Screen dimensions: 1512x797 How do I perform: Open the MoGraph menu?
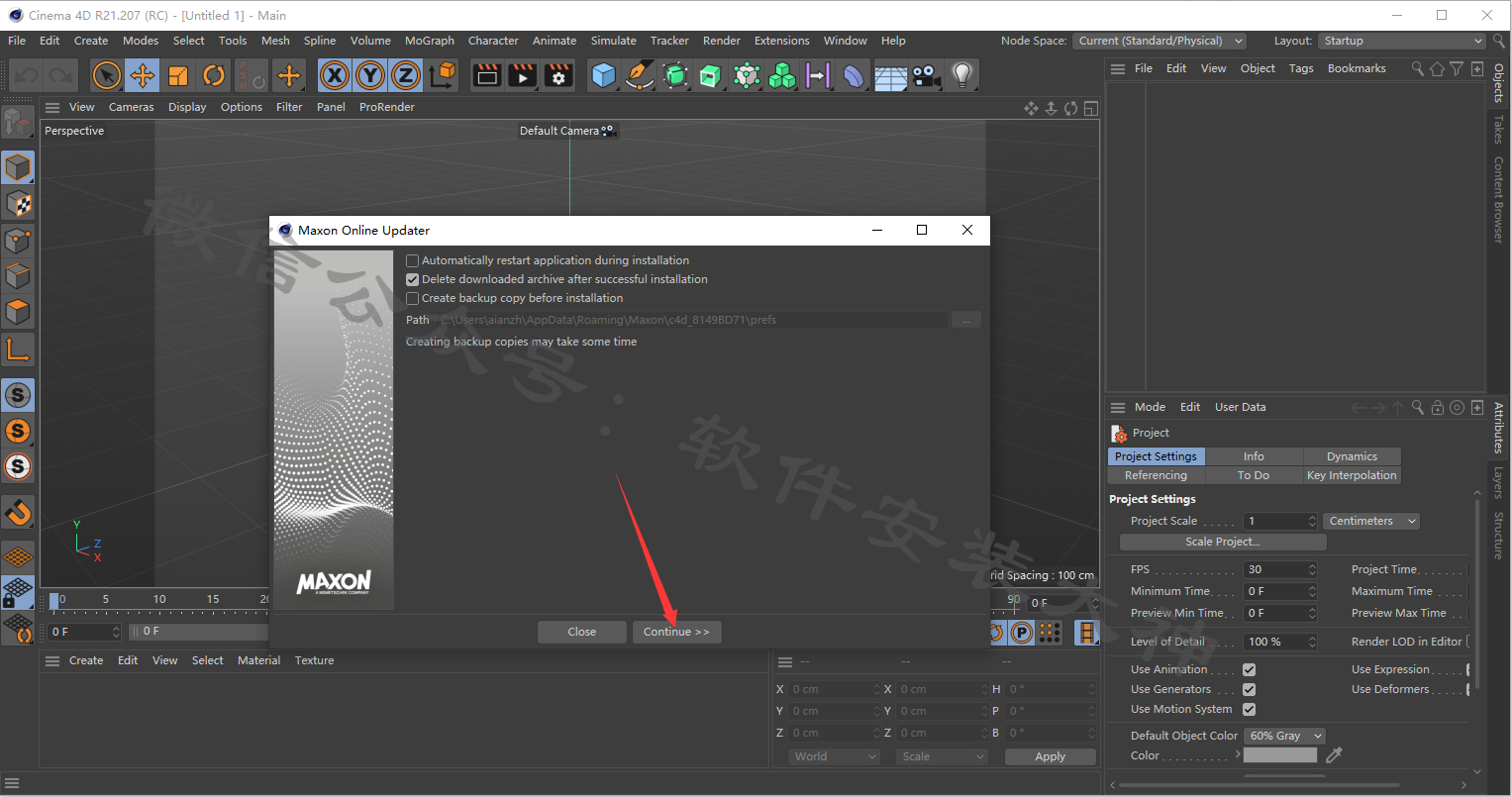(x=430, y=41)
